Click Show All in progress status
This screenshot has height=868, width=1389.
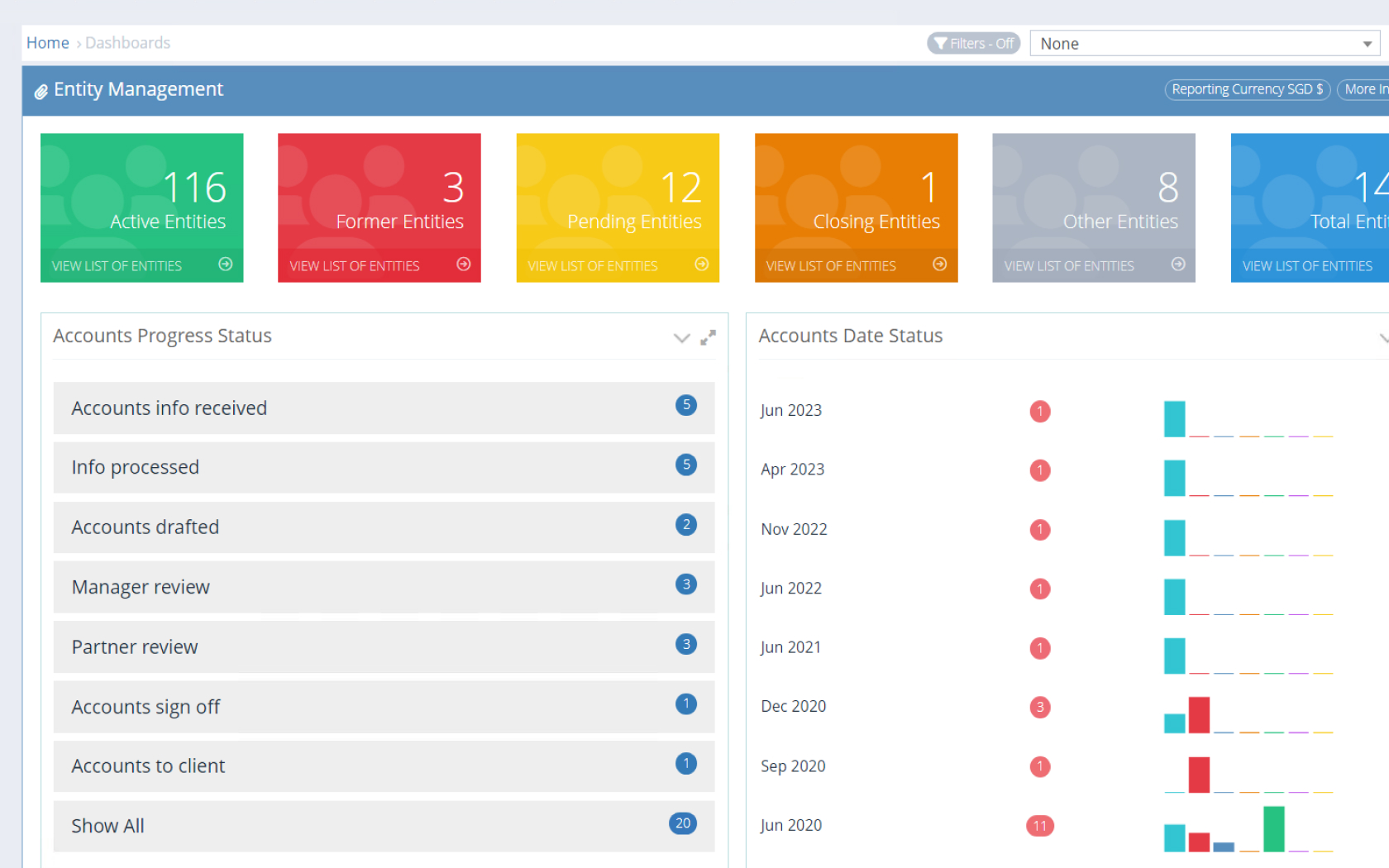click(x=384, y=826)
